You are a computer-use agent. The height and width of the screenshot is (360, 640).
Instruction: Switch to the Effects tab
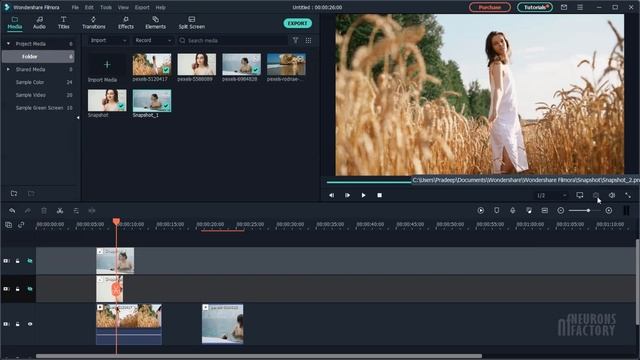coord(126,23)
